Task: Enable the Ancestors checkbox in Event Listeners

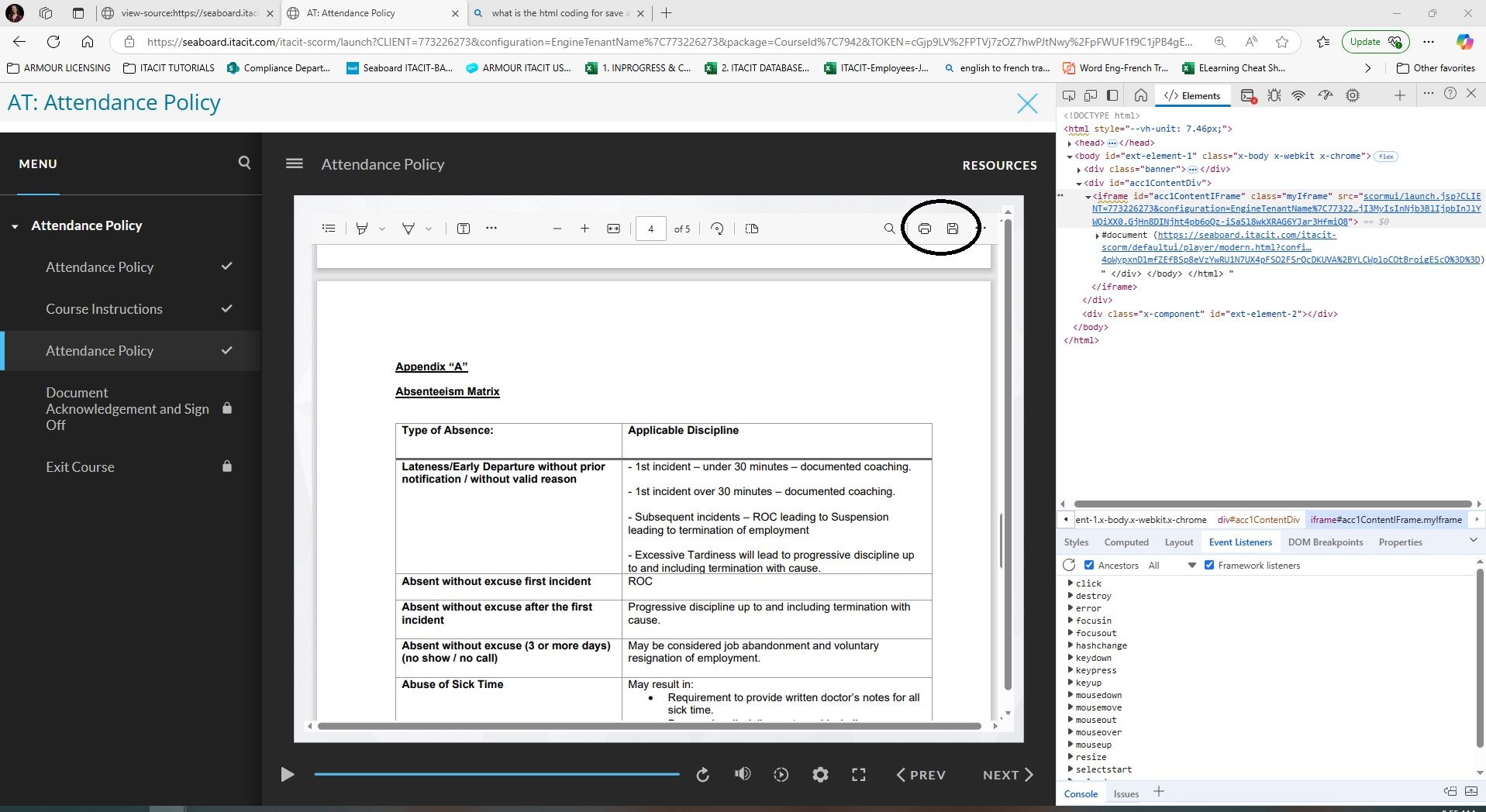Action: pos(1088,565)
